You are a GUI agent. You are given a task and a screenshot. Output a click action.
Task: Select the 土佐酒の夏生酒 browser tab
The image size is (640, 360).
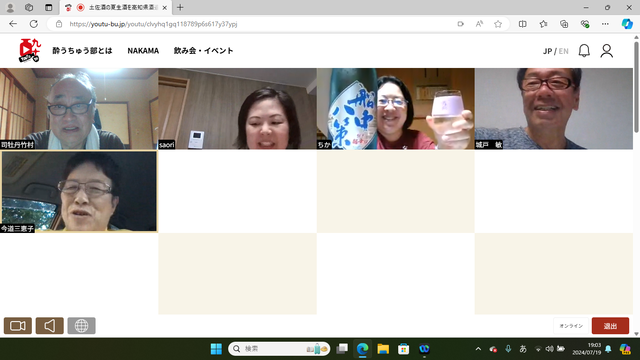pyautogui.click(x=116, y=8)
